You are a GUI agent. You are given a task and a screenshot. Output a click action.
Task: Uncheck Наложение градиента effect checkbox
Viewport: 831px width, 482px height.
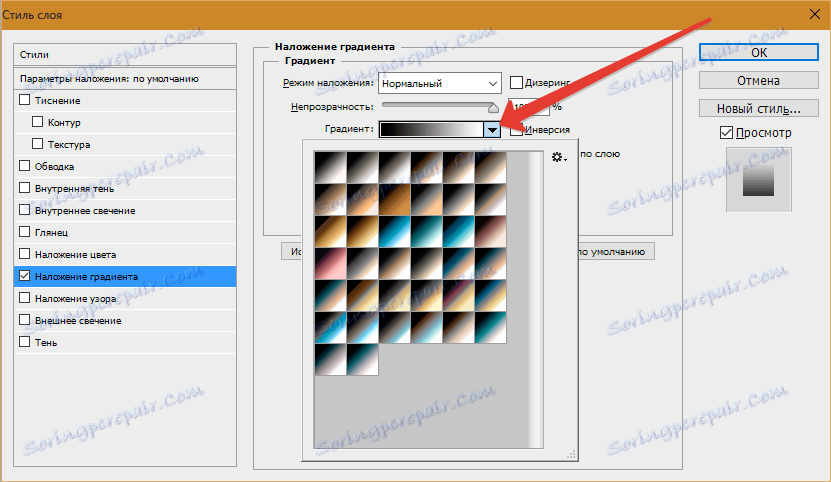point(24,276)
